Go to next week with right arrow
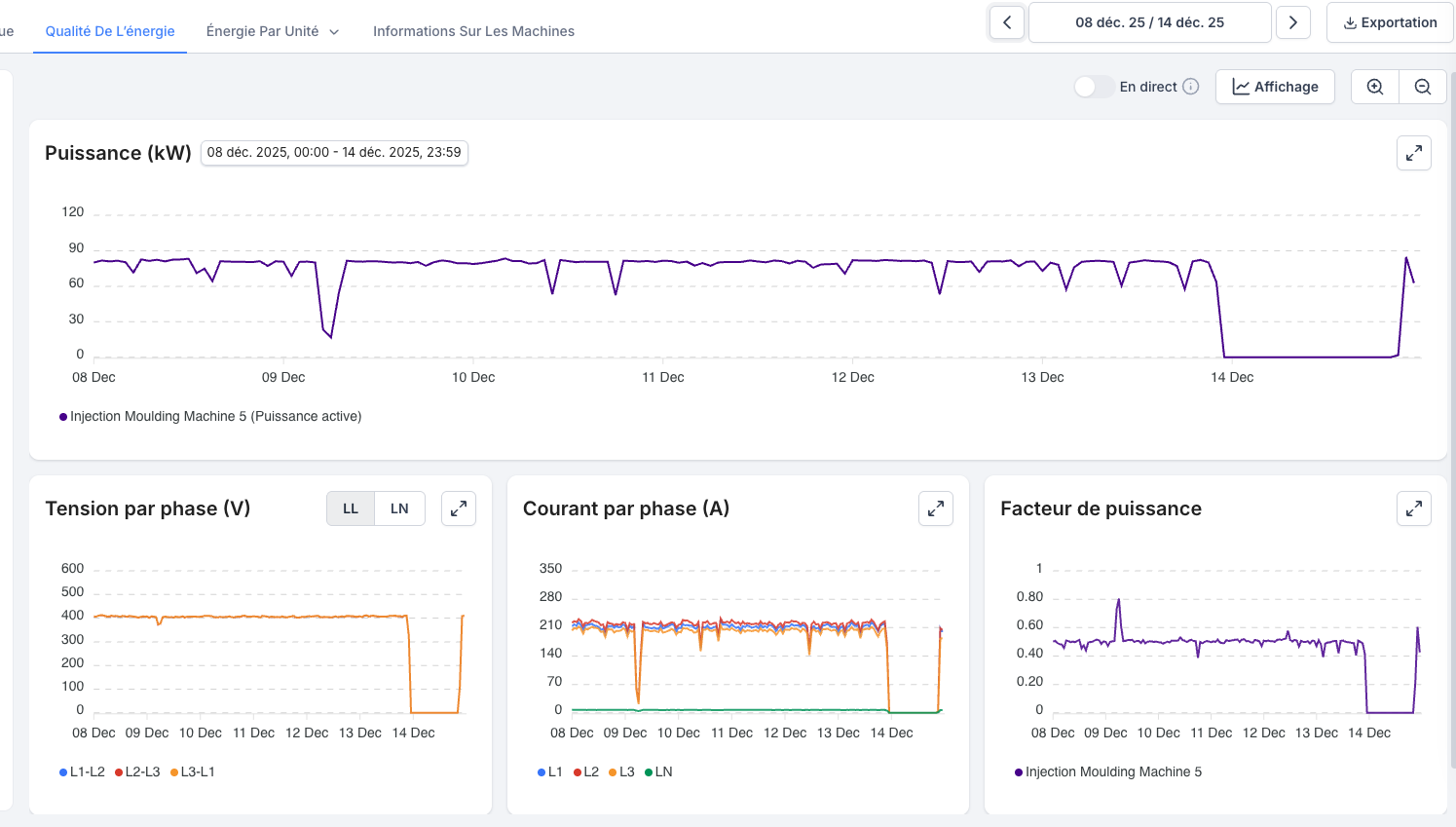This screenshot has height=827, width=1456. (1292, 22)
